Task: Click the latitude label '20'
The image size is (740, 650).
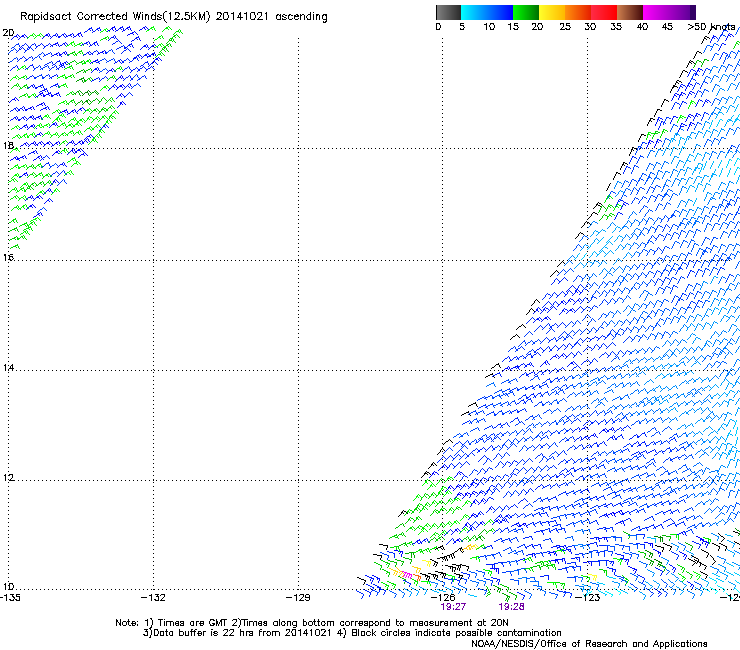Action: coord(8,33)
